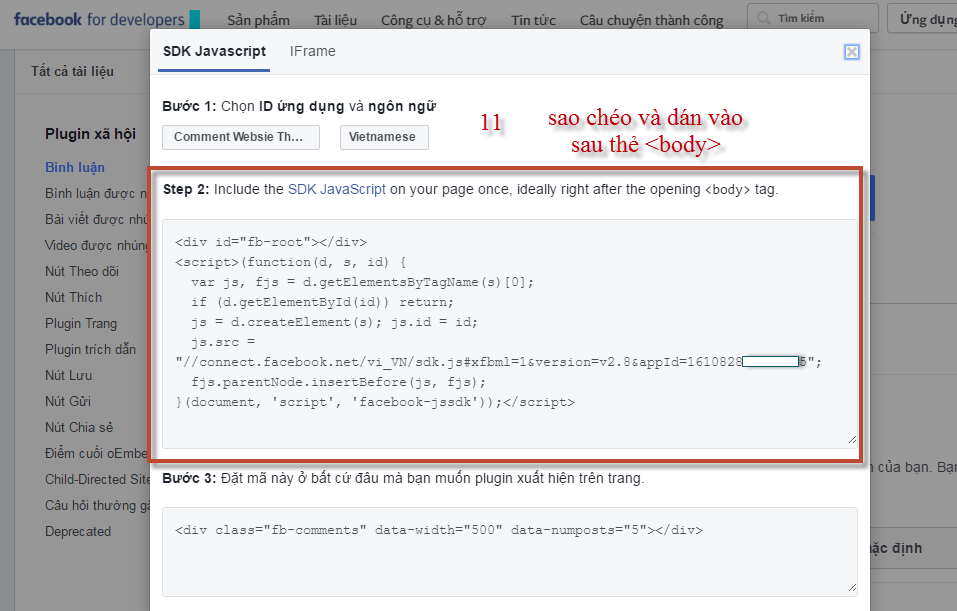Click the Tìm kiếm search field
The width and height of the screenshot is (957, 611).
[x=813, y=18]
